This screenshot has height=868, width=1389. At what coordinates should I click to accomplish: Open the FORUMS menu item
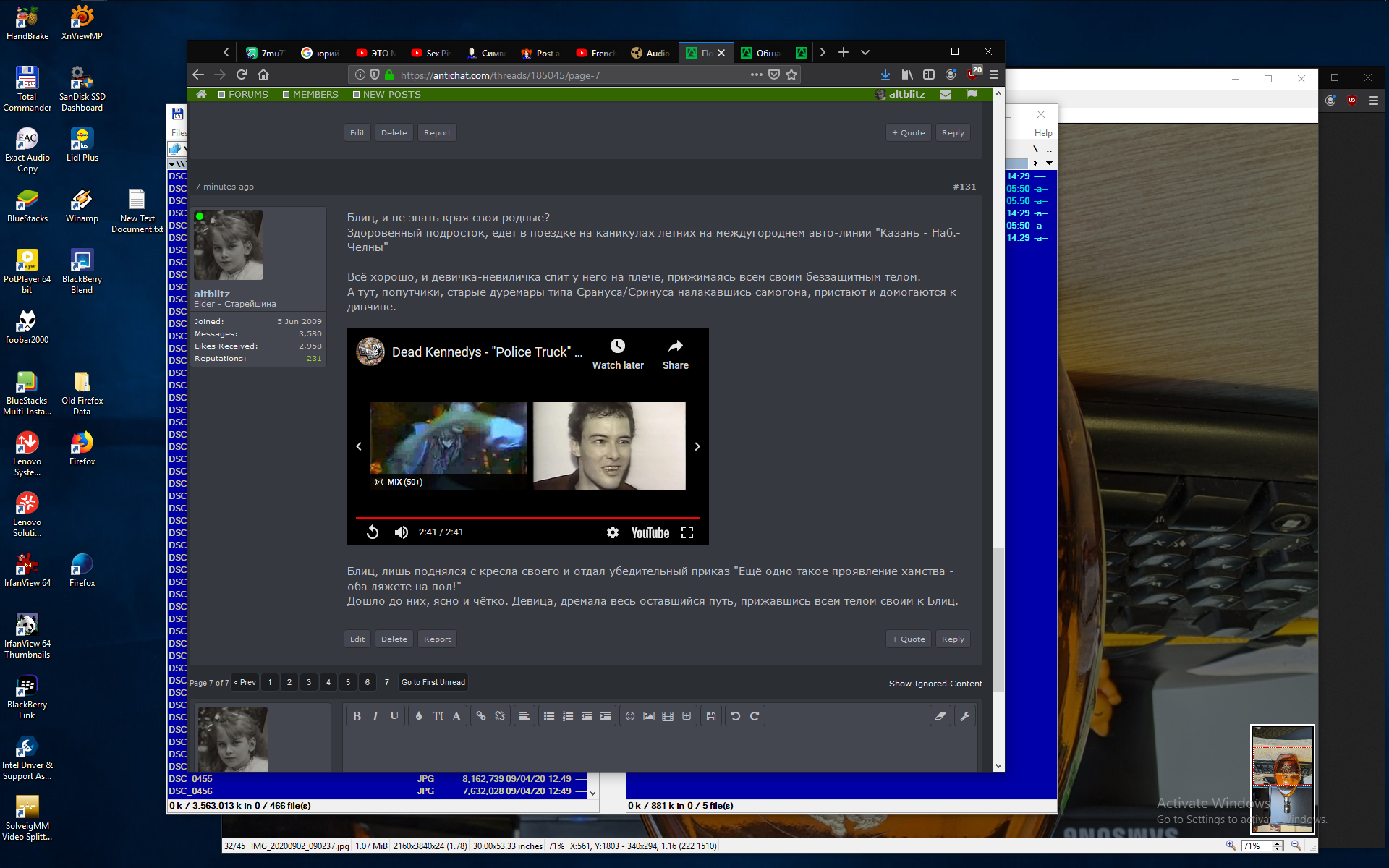tap(243, 94)
